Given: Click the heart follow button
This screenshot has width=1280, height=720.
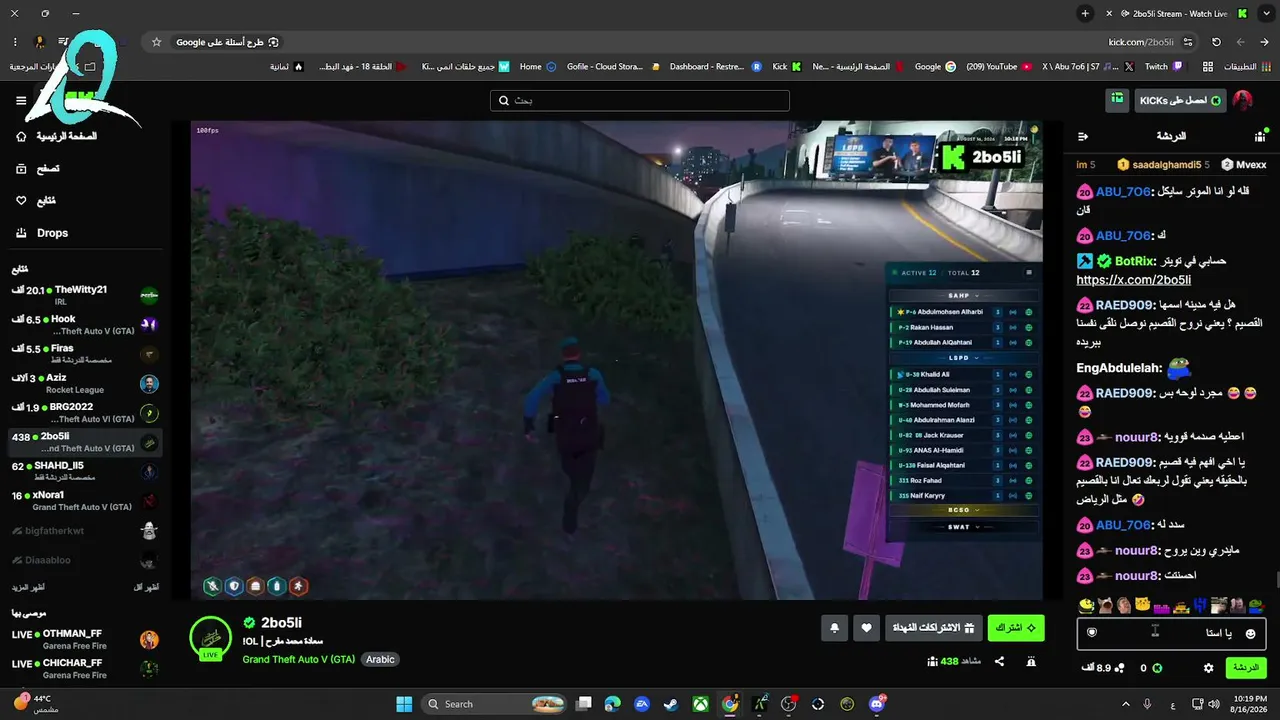Looking at the screenshot, I should (x=867, y=628).
